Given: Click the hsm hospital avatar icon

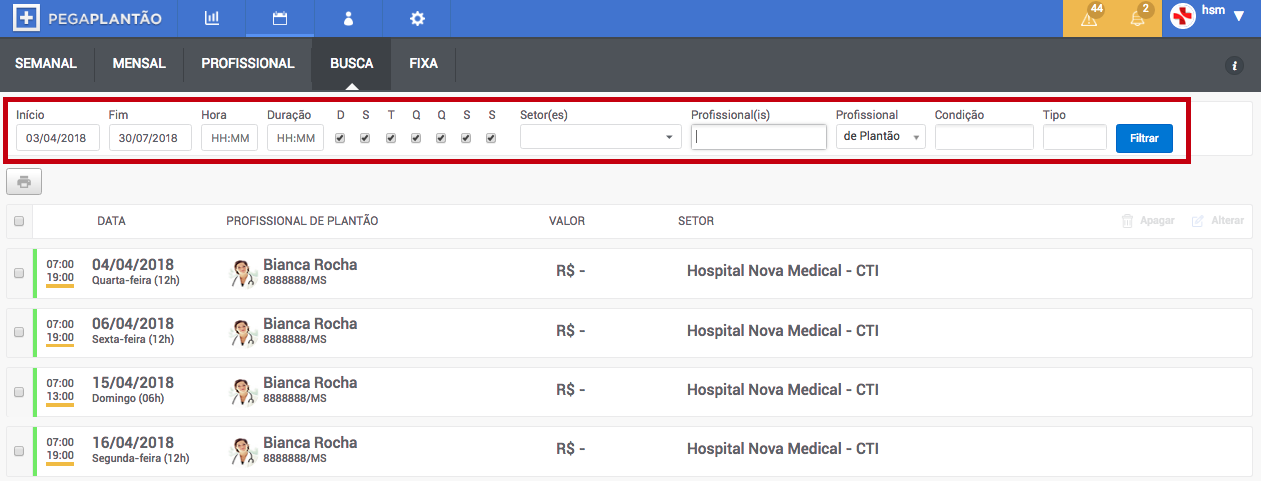Looking at the screenshot, I should coord(1183,17).
